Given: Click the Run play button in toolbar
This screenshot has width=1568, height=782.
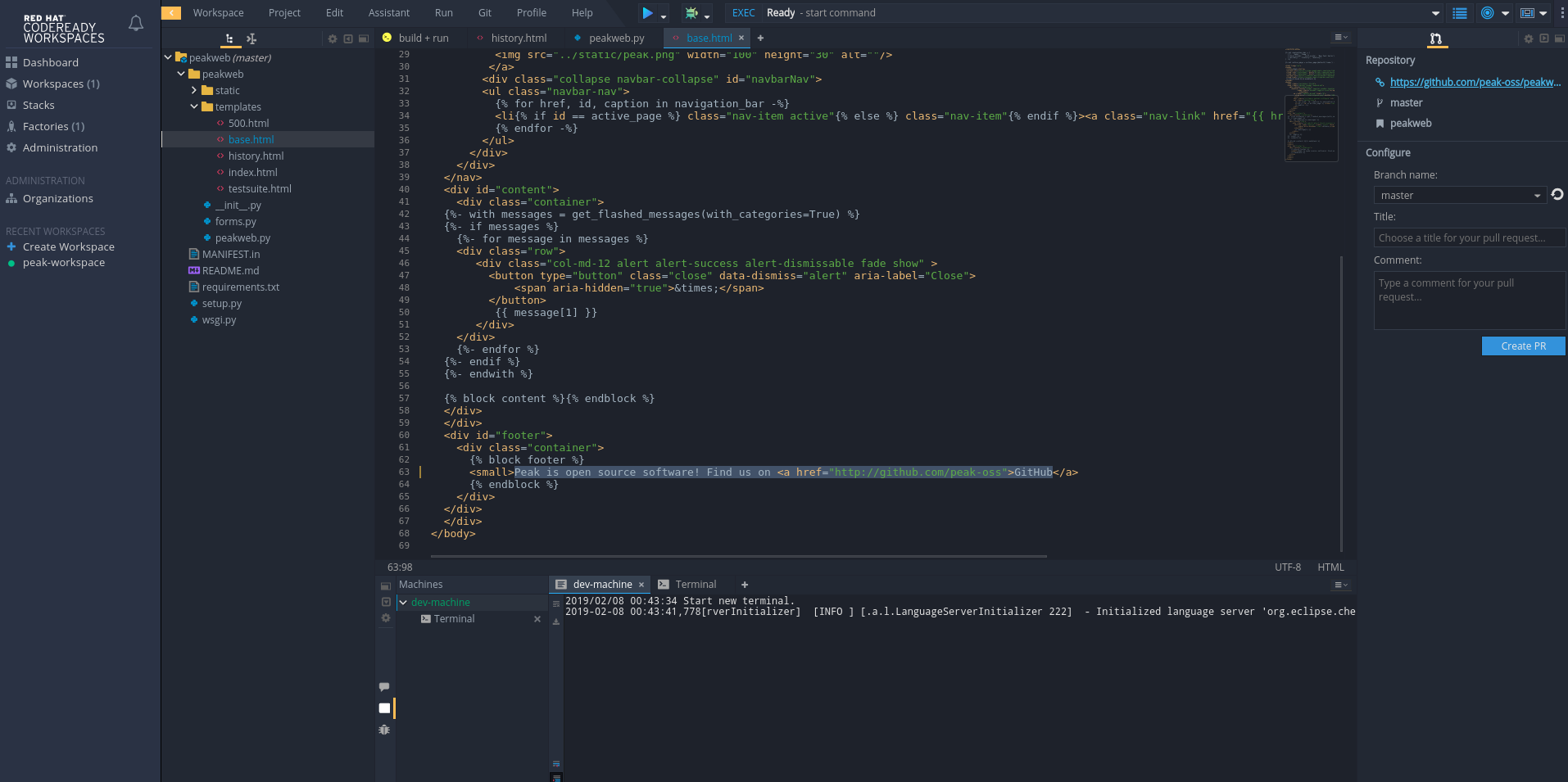Looking at the screenshot, I should tap(647, 13).
